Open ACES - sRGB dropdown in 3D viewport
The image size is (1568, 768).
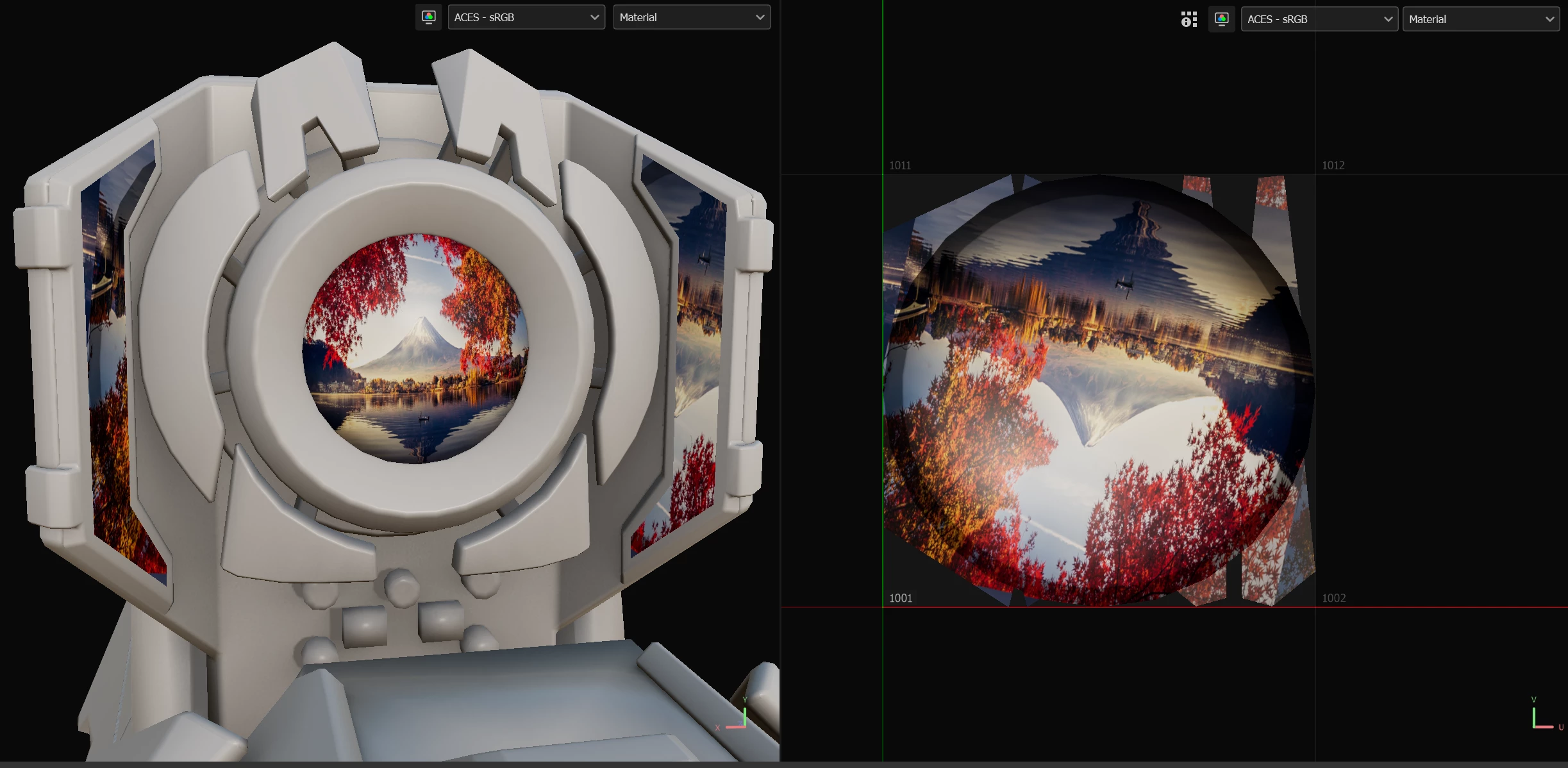pyautogui.click(x=526, y=17)
